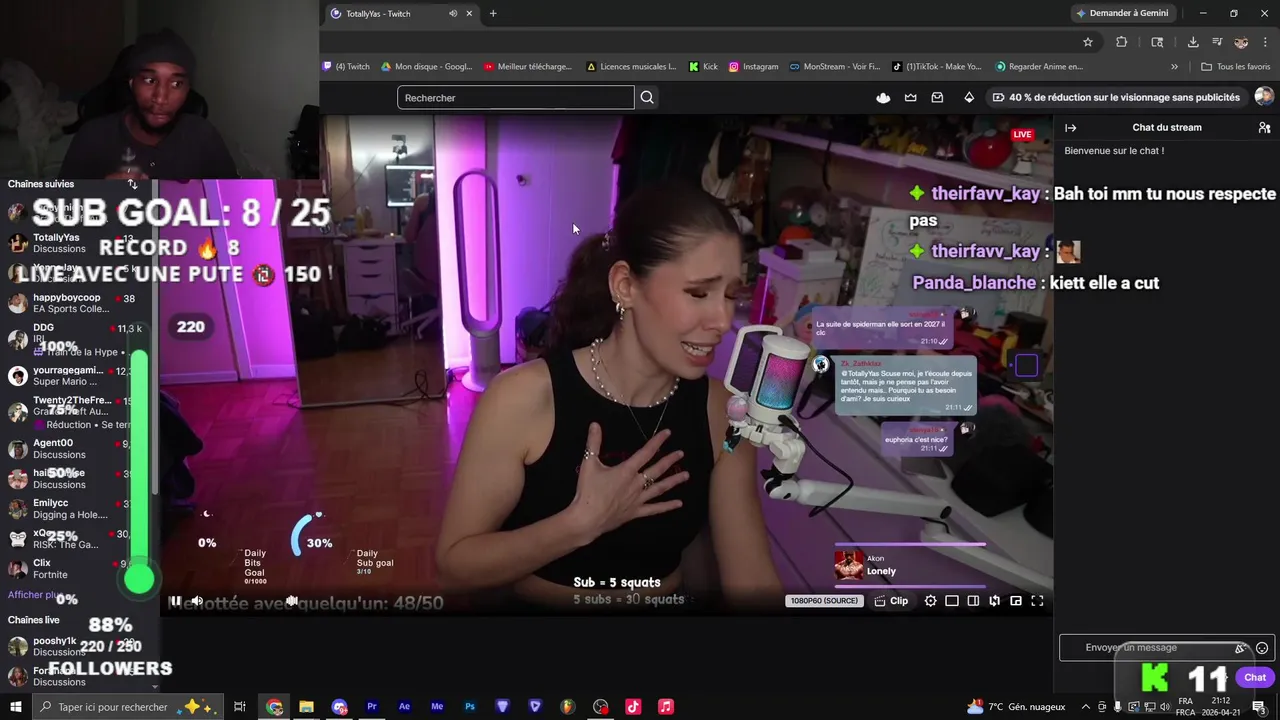This screenshot has width=1280, height=720.
Task: Open the Clip button in the player
Action: coord(891,601)
